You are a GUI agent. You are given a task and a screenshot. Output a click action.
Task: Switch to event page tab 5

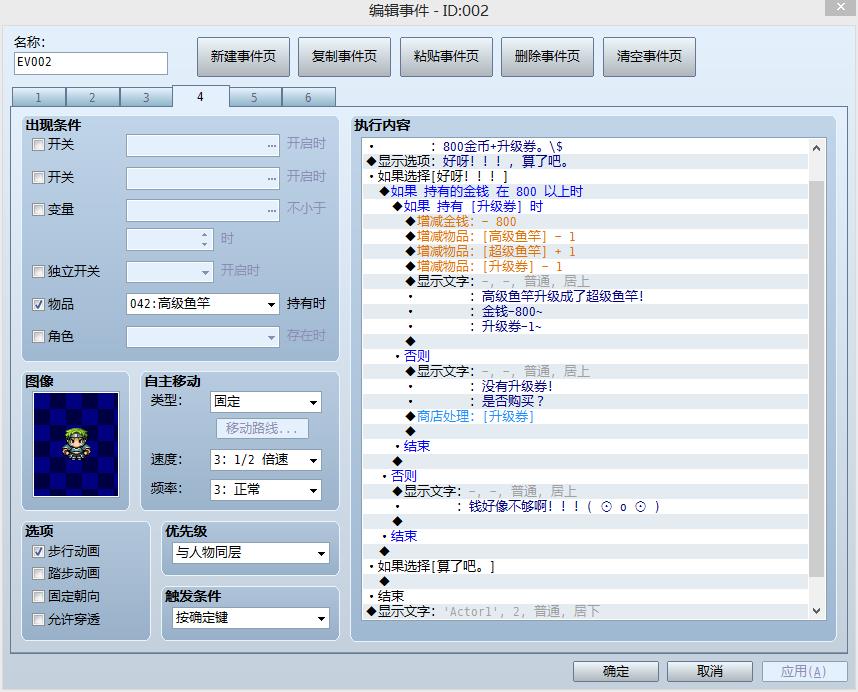point(254,97)
